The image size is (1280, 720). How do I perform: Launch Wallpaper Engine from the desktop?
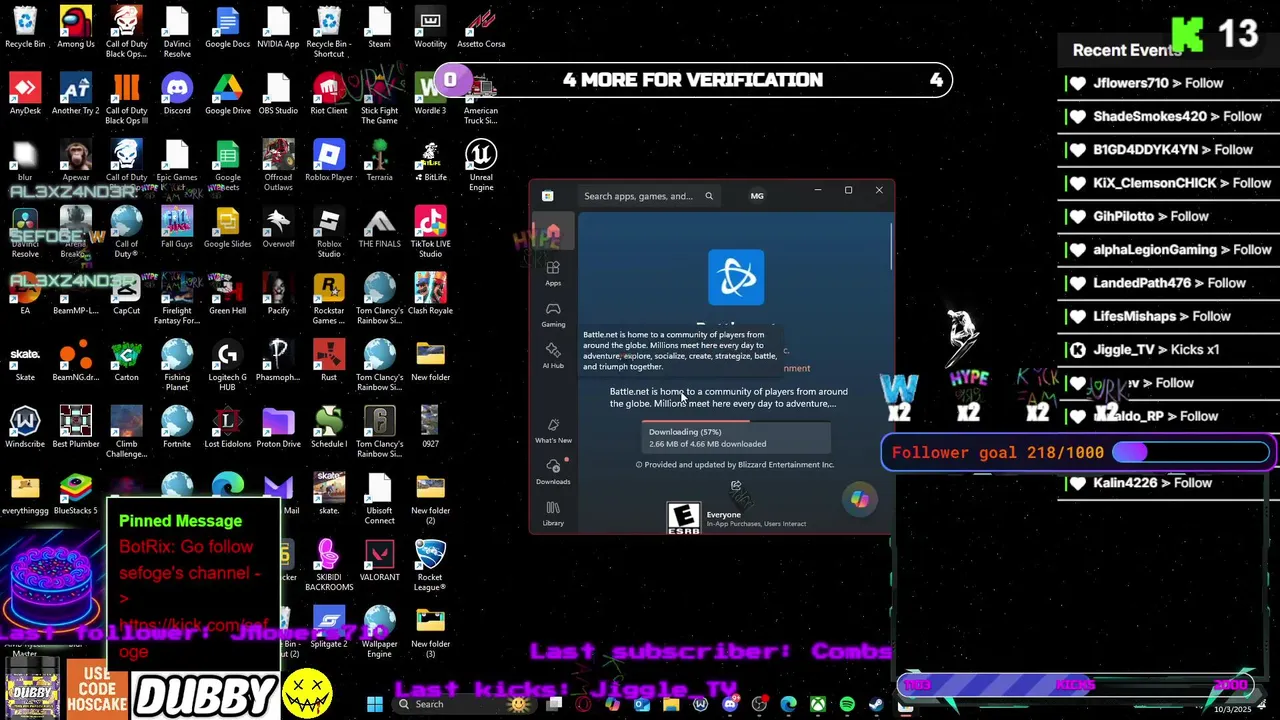pos(379,632)
